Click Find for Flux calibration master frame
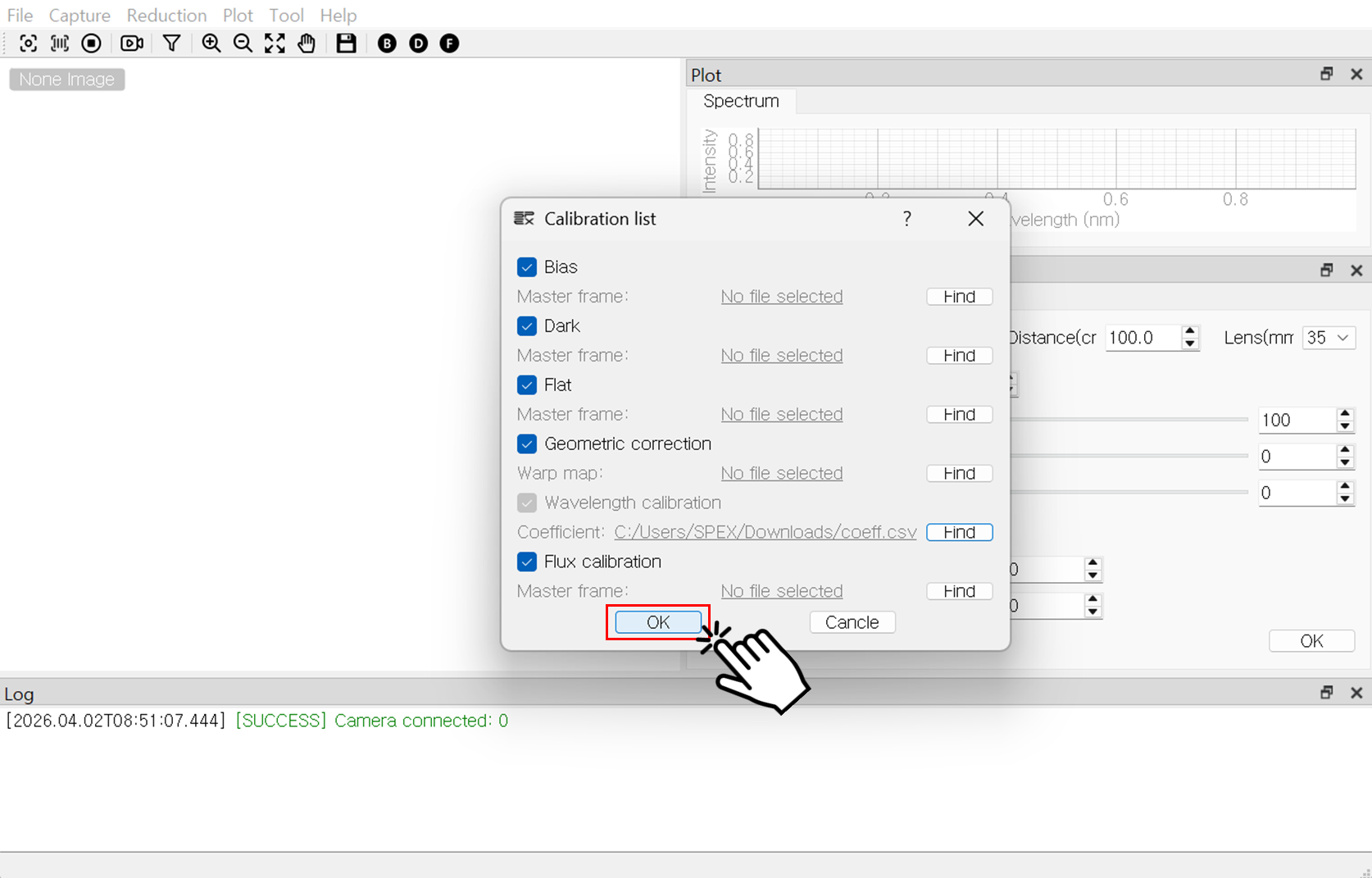 [959, 592]
